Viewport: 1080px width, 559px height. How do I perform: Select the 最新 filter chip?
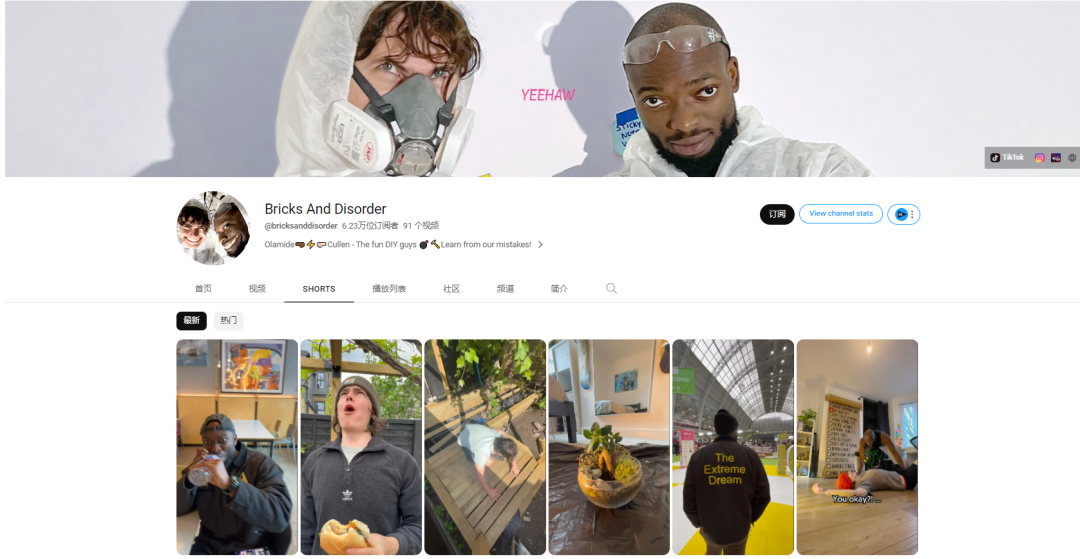191,320
